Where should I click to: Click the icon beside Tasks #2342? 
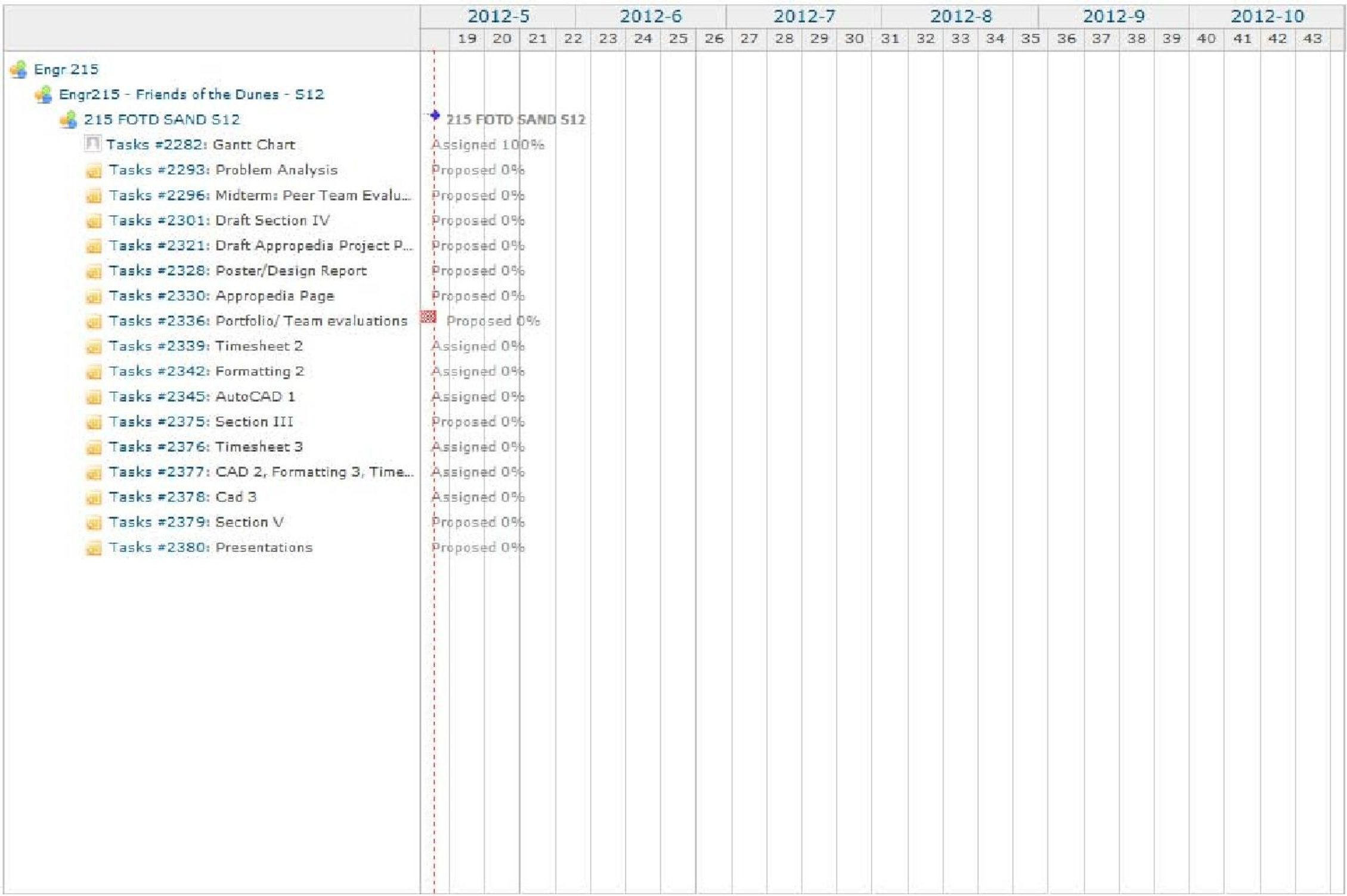pos(94,372)
